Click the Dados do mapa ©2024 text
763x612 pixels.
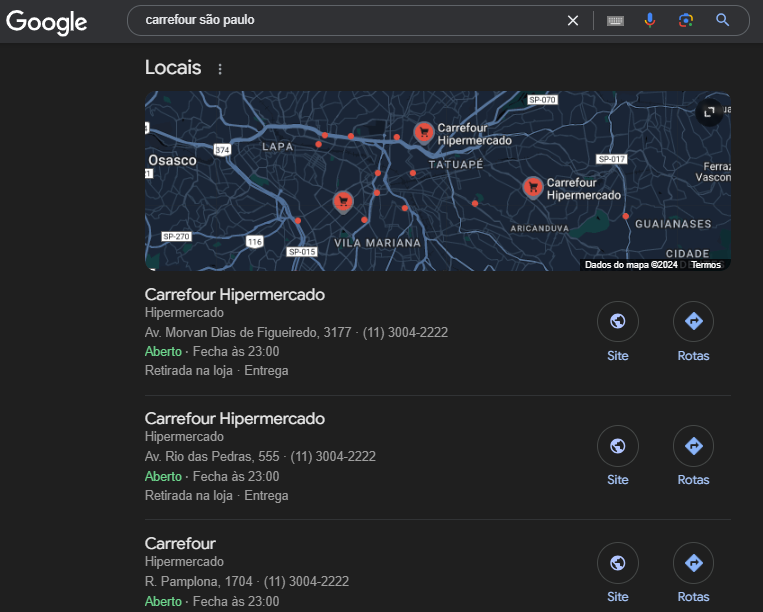[x=631, y=265]
